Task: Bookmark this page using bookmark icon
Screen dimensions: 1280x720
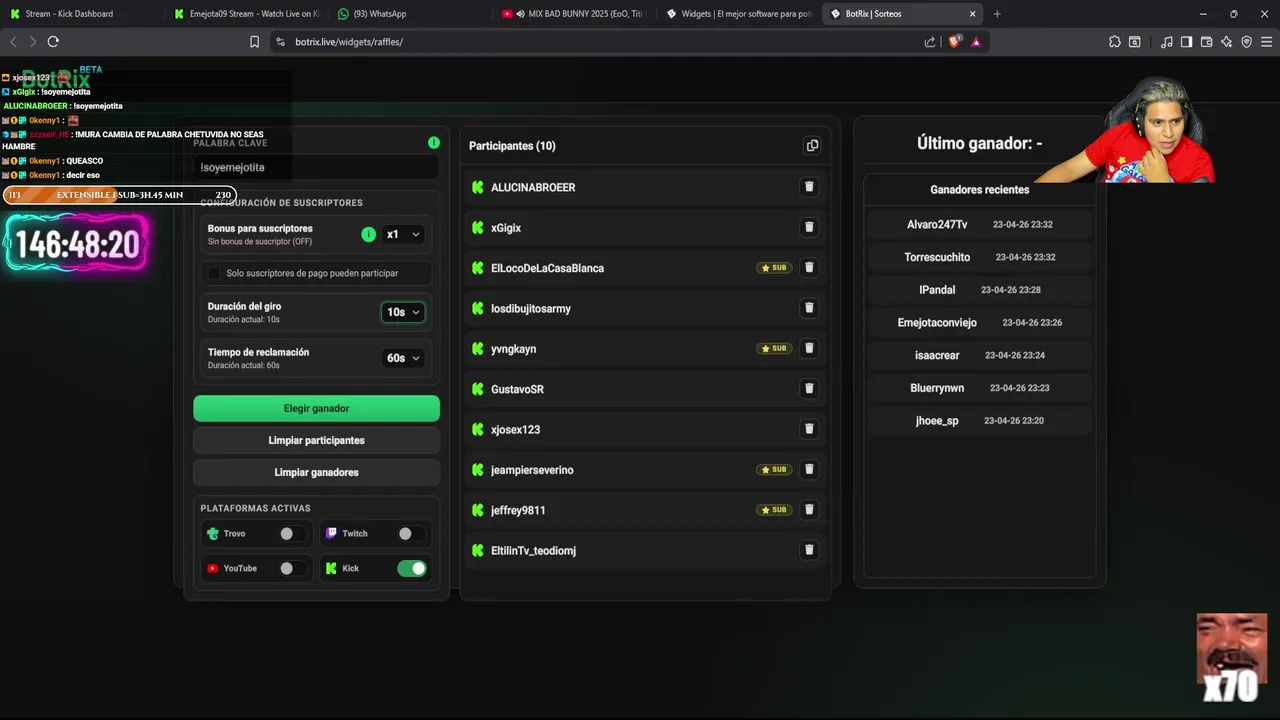Action: [254, 42]
